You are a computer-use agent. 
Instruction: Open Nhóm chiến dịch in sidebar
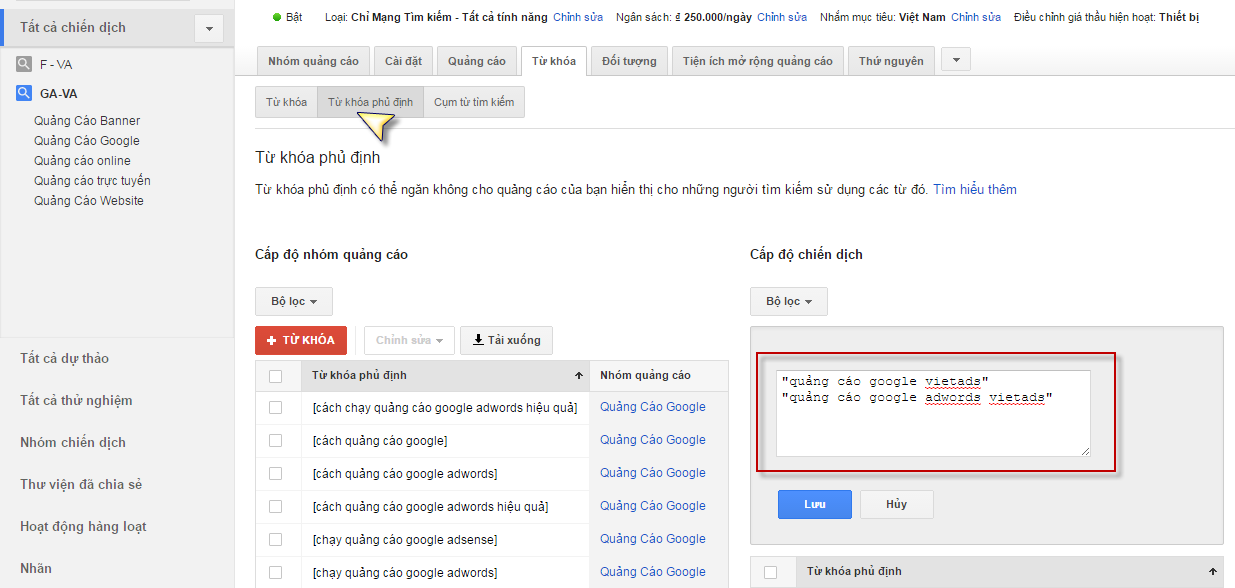point(73,442)
